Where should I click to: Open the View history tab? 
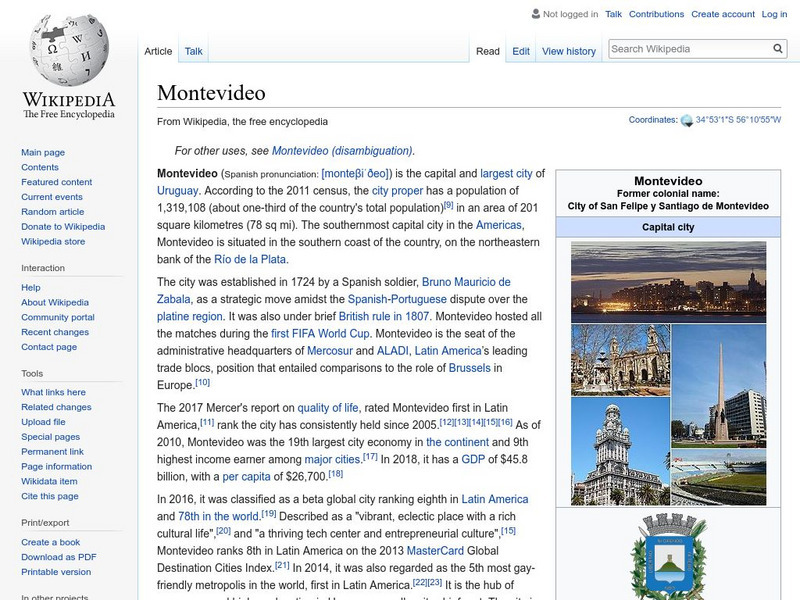(x=567, y=50)
